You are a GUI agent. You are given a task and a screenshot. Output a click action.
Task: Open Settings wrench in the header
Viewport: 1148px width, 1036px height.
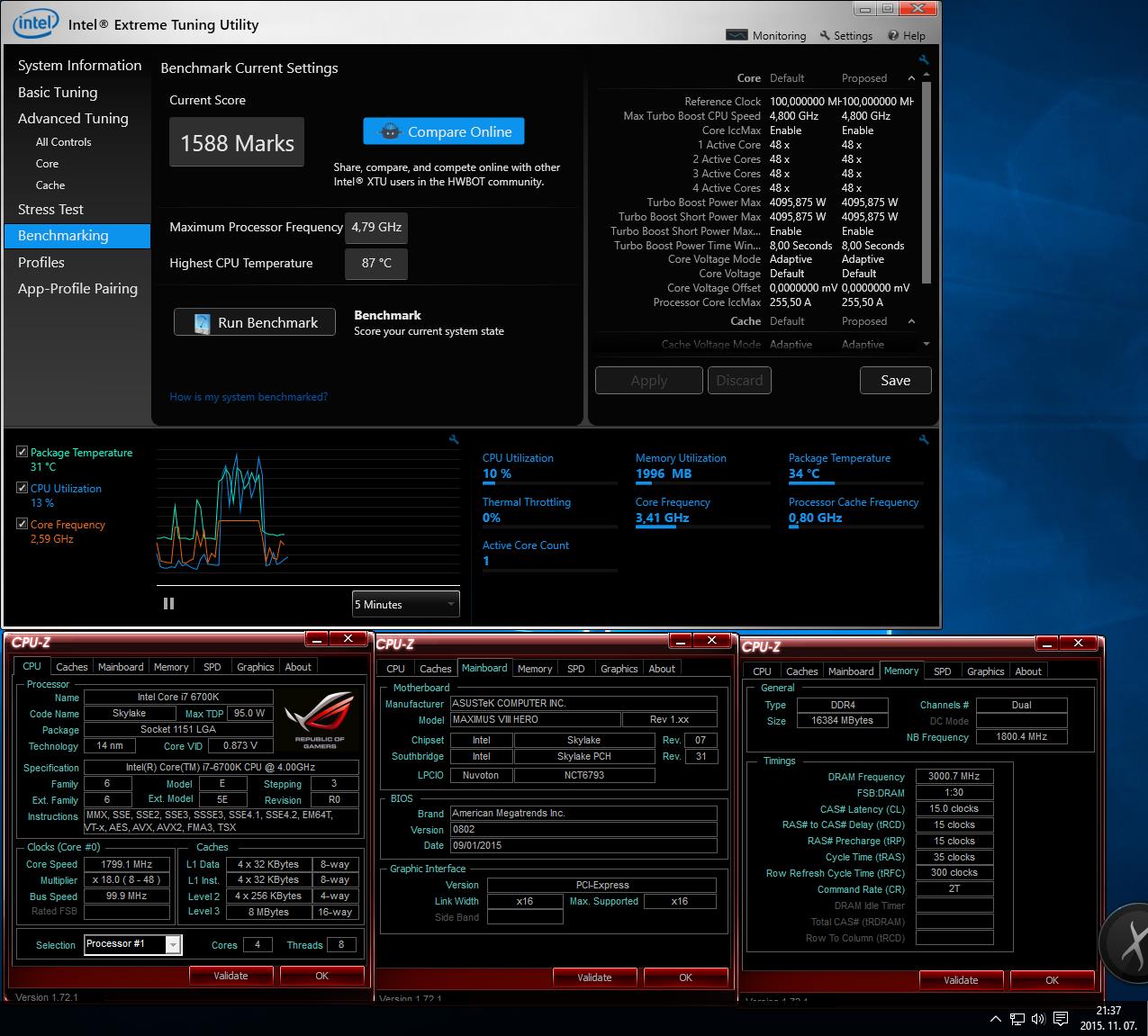(845, 35)
